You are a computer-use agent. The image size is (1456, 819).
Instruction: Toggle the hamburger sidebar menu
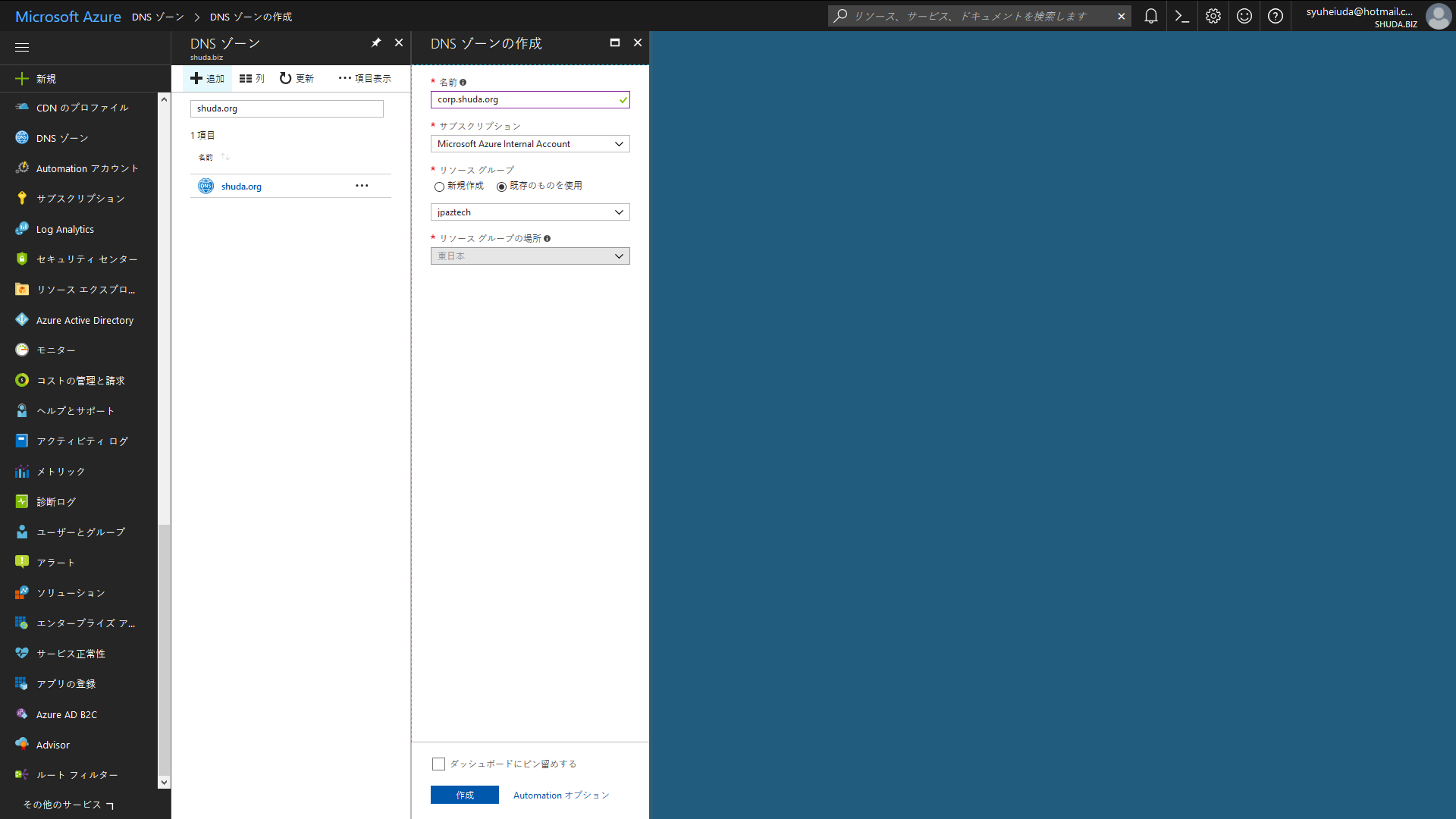pyautogui.click(x=22, y=47)
